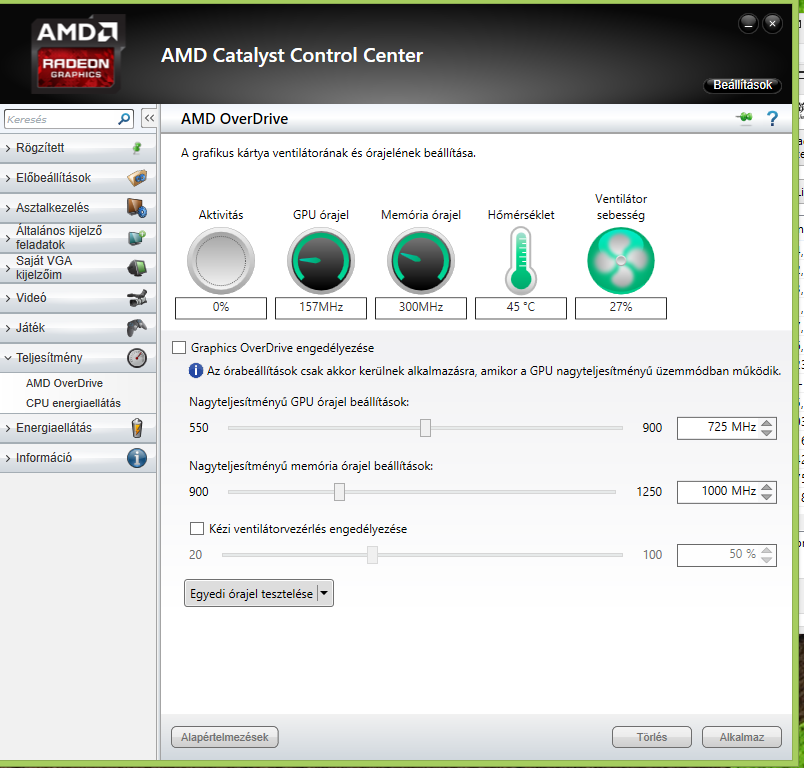
Task: Expand the Energiaellátás section
Action: (x=8, y=428)
